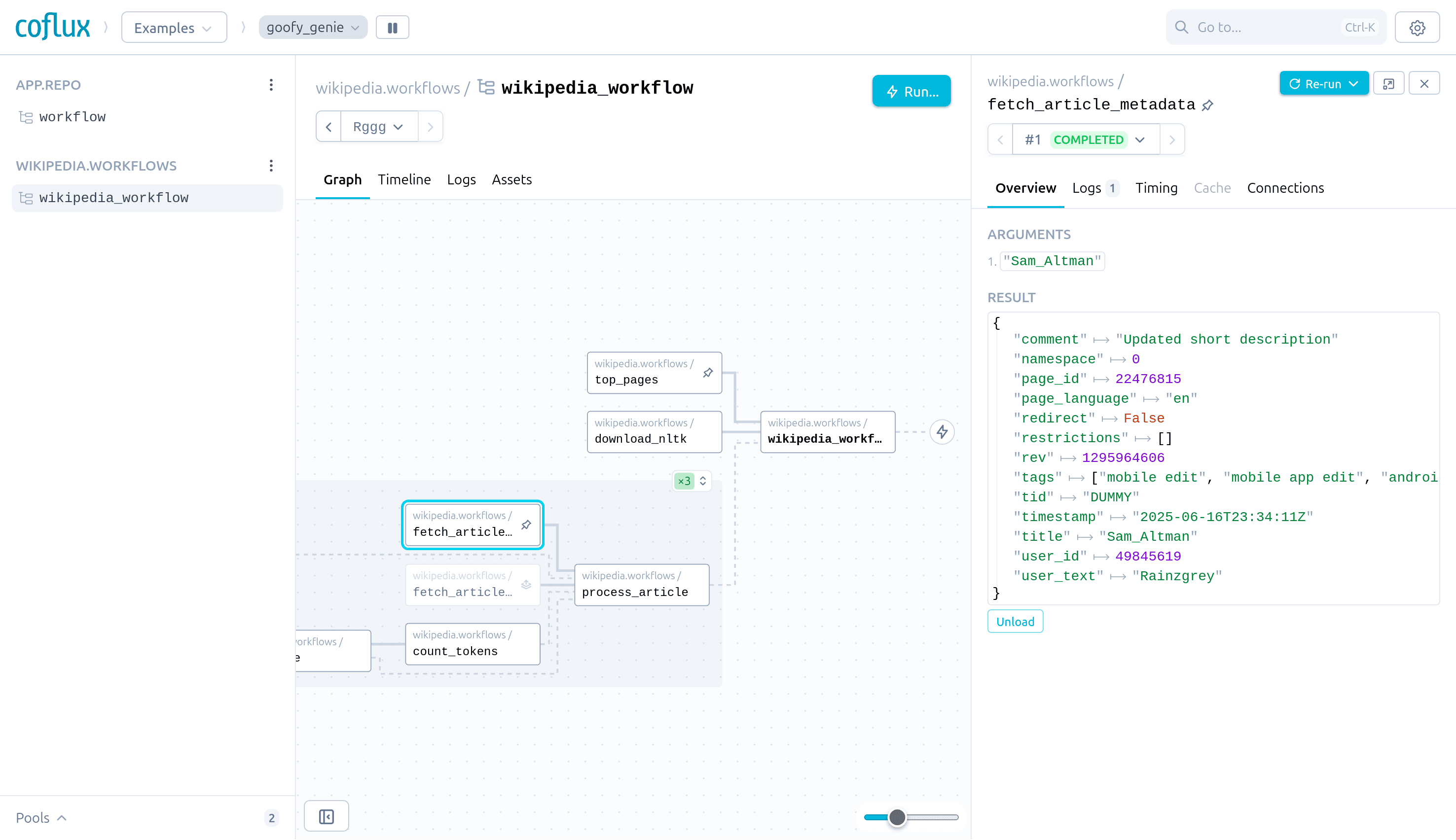1456x840 pixels.
Task: Pin the top_pages node
Action: 707,373
